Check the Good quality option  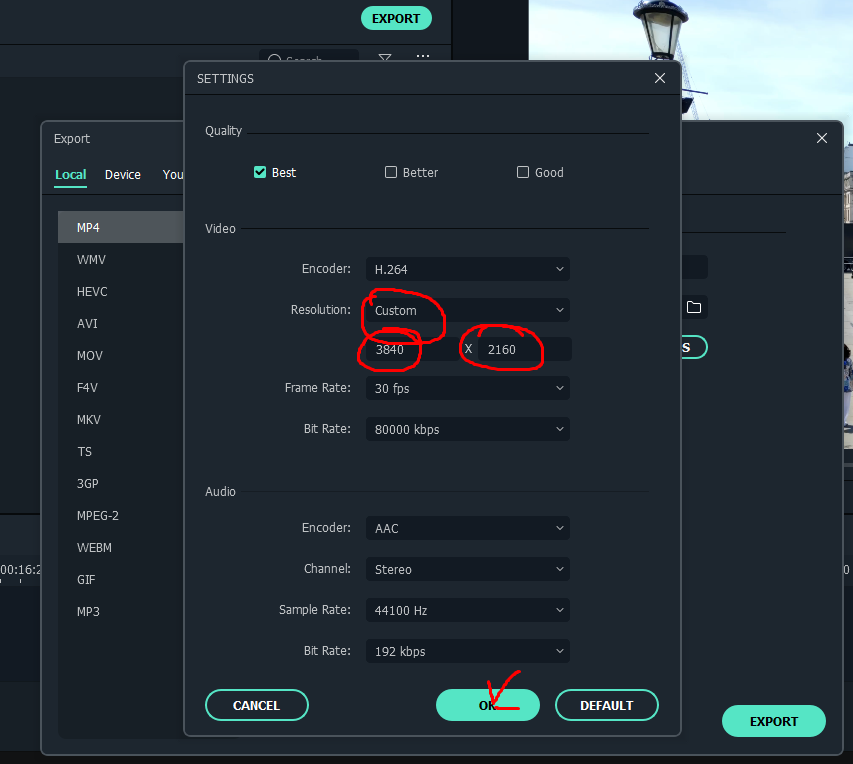click(x=523, y=172)
